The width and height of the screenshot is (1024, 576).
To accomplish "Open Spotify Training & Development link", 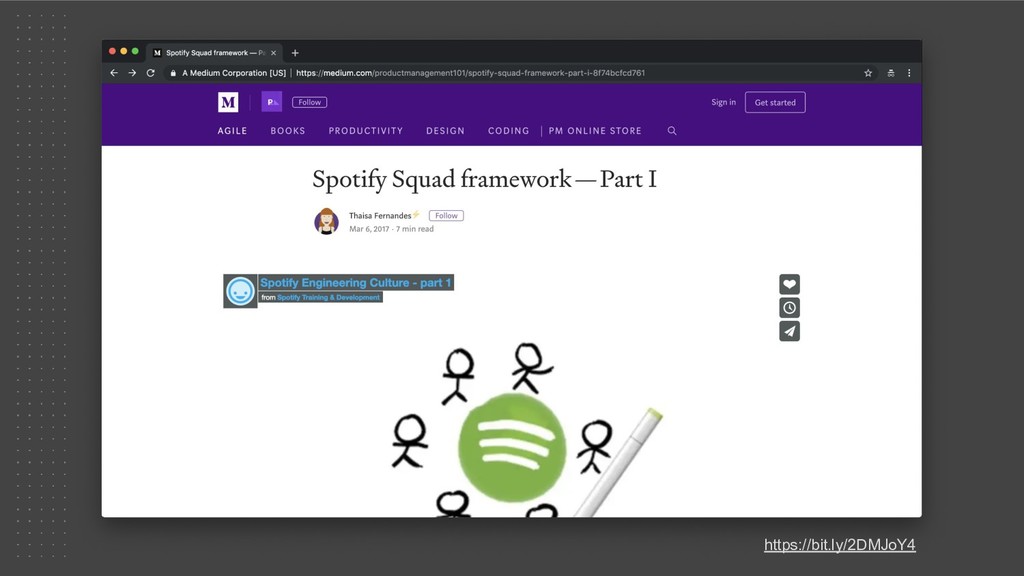I will 328,297.
